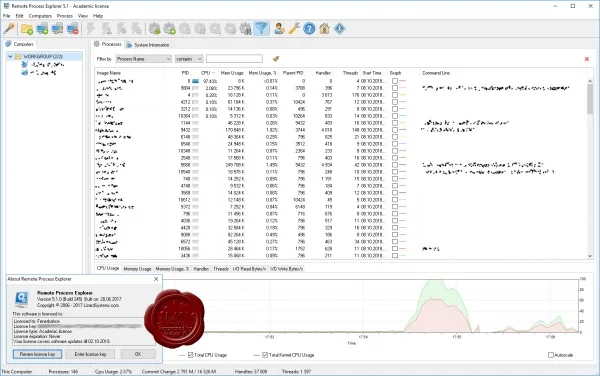Select the WORKGROUP (2/2) tree item
Screen dimensions: 600x376
tap(43, 57)
